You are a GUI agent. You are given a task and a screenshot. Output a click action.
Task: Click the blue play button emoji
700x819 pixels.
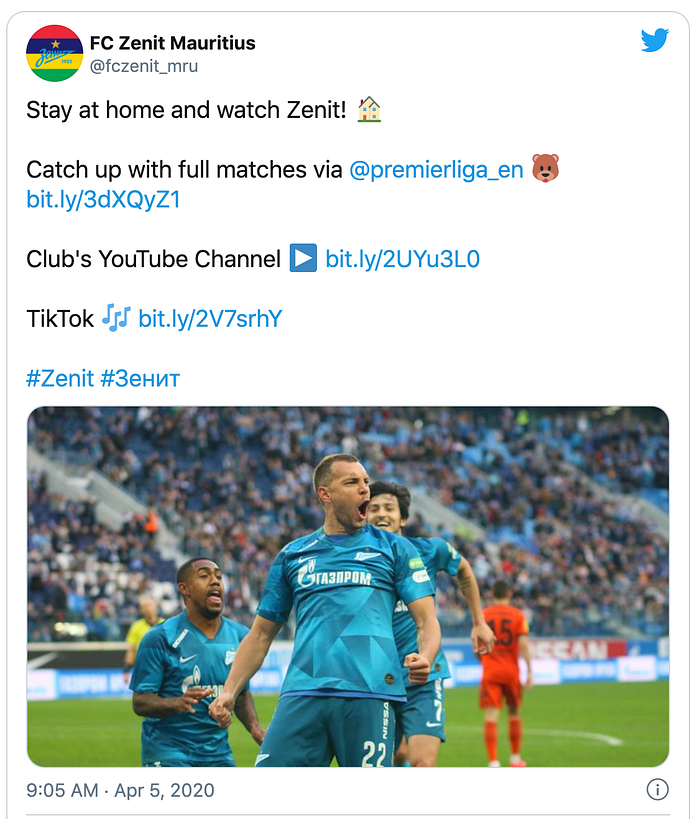coord(304,258)
